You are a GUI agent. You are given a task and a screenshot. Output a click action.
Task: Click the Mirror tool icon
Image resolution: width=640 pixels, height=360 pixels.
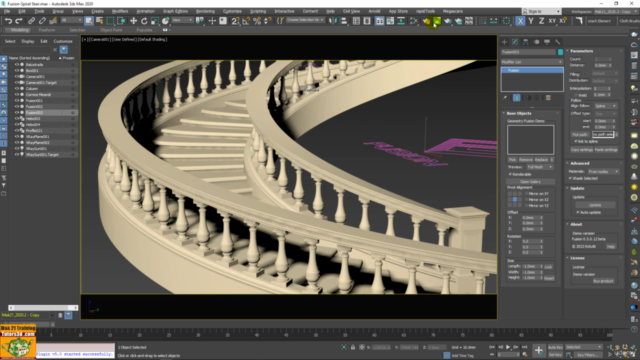(x=333, y=21)
